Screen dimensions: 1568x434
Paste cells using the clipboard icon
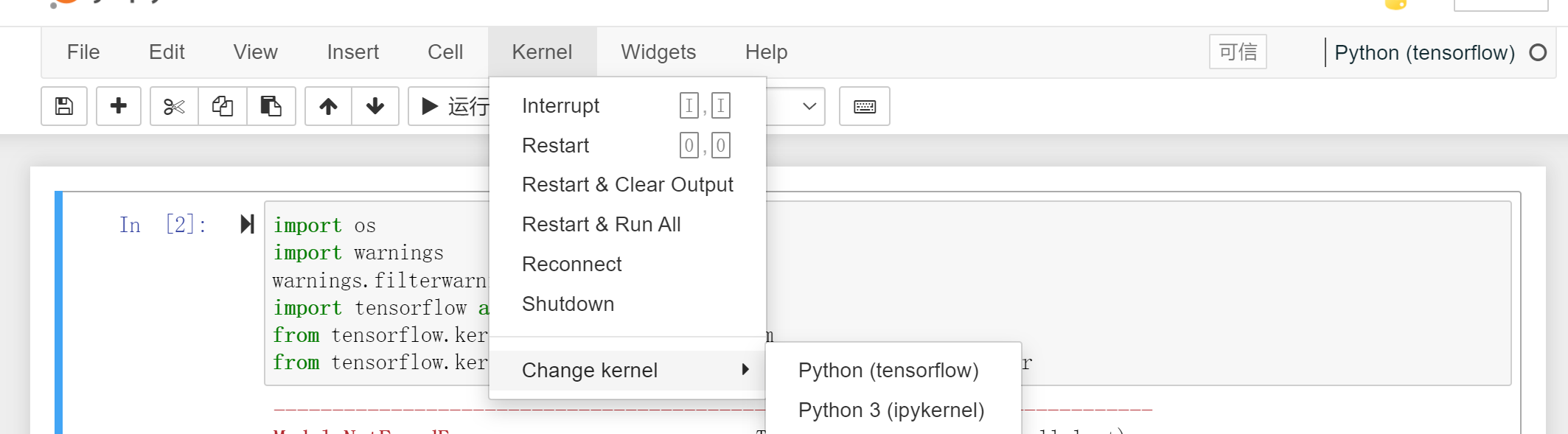(x=271, y=106)
